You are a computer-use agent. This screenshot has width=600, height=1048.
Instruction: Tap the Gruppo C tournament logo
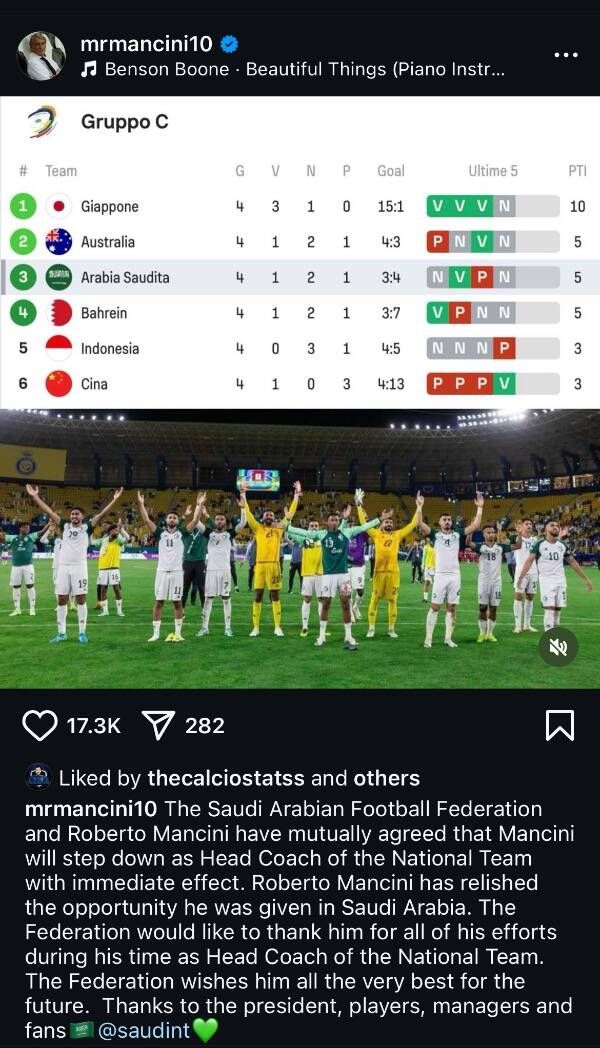tap(41, 122)
